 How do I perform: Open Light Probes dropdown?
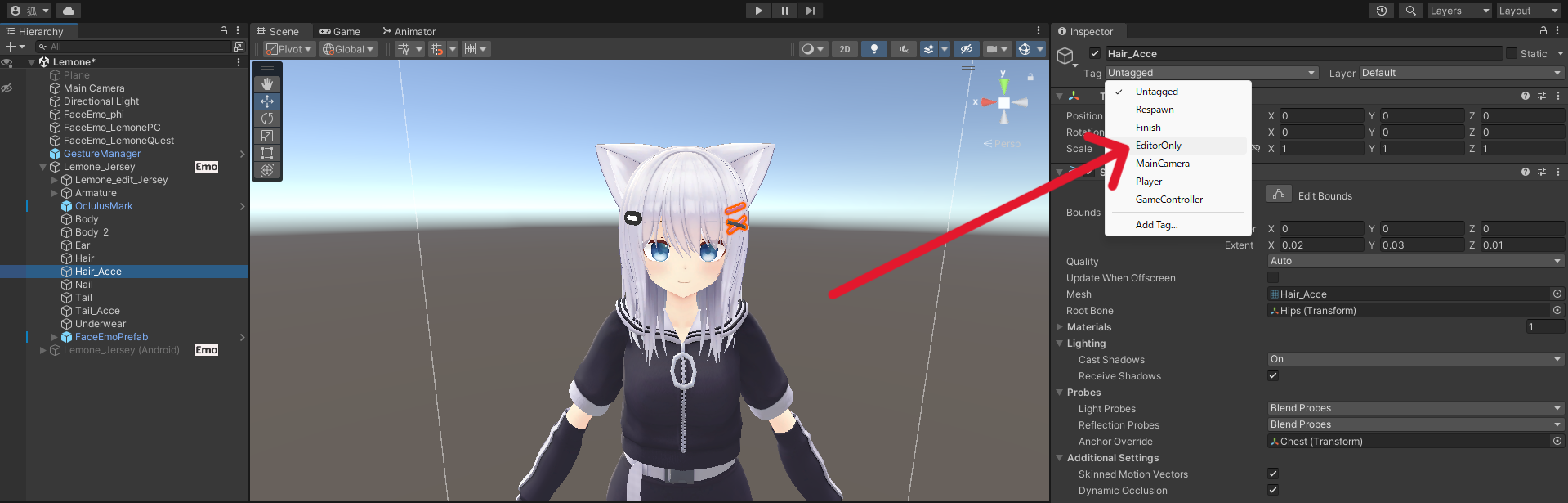(x=1415, y=408)
